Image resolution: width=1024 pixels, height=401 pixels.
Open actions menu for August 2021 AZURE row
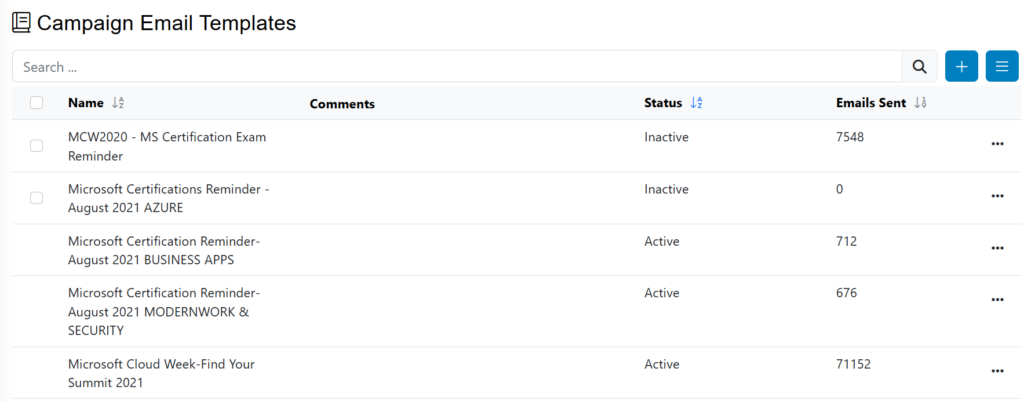coord(996,196)
